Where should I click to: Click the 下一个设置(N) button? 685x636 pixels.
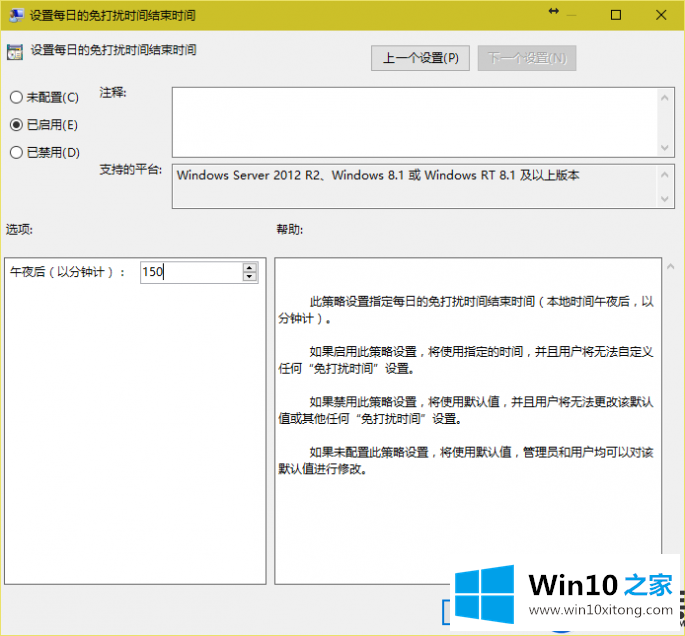click(527, 58)
